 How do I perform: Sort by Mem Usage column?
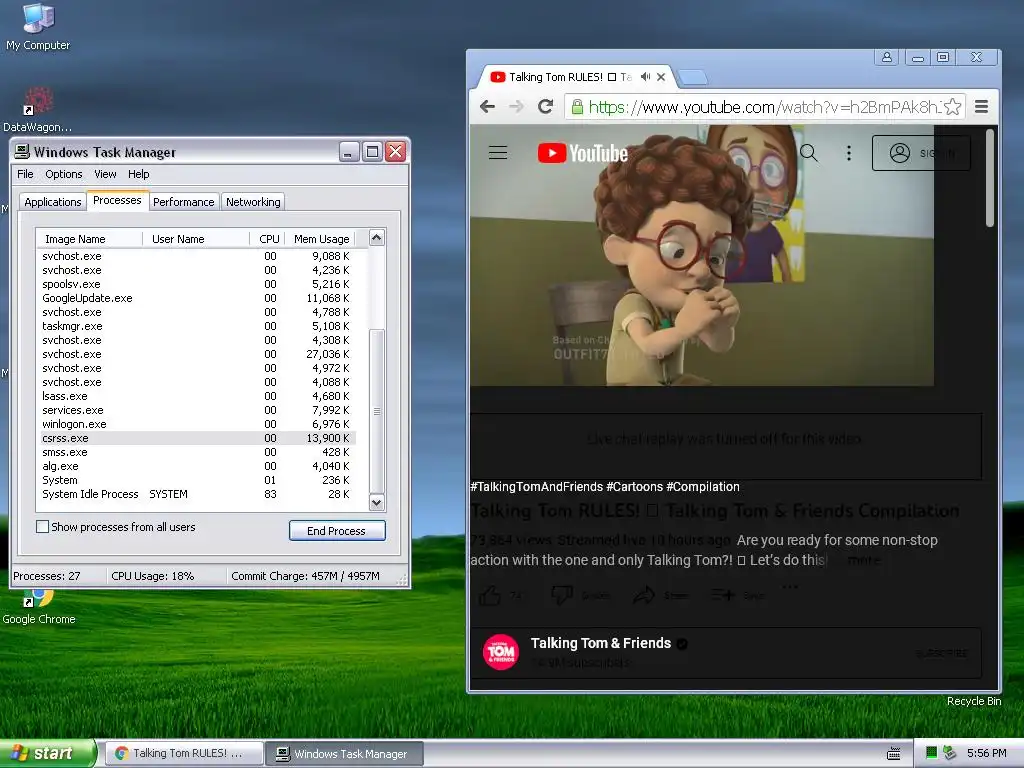(321, 239)
